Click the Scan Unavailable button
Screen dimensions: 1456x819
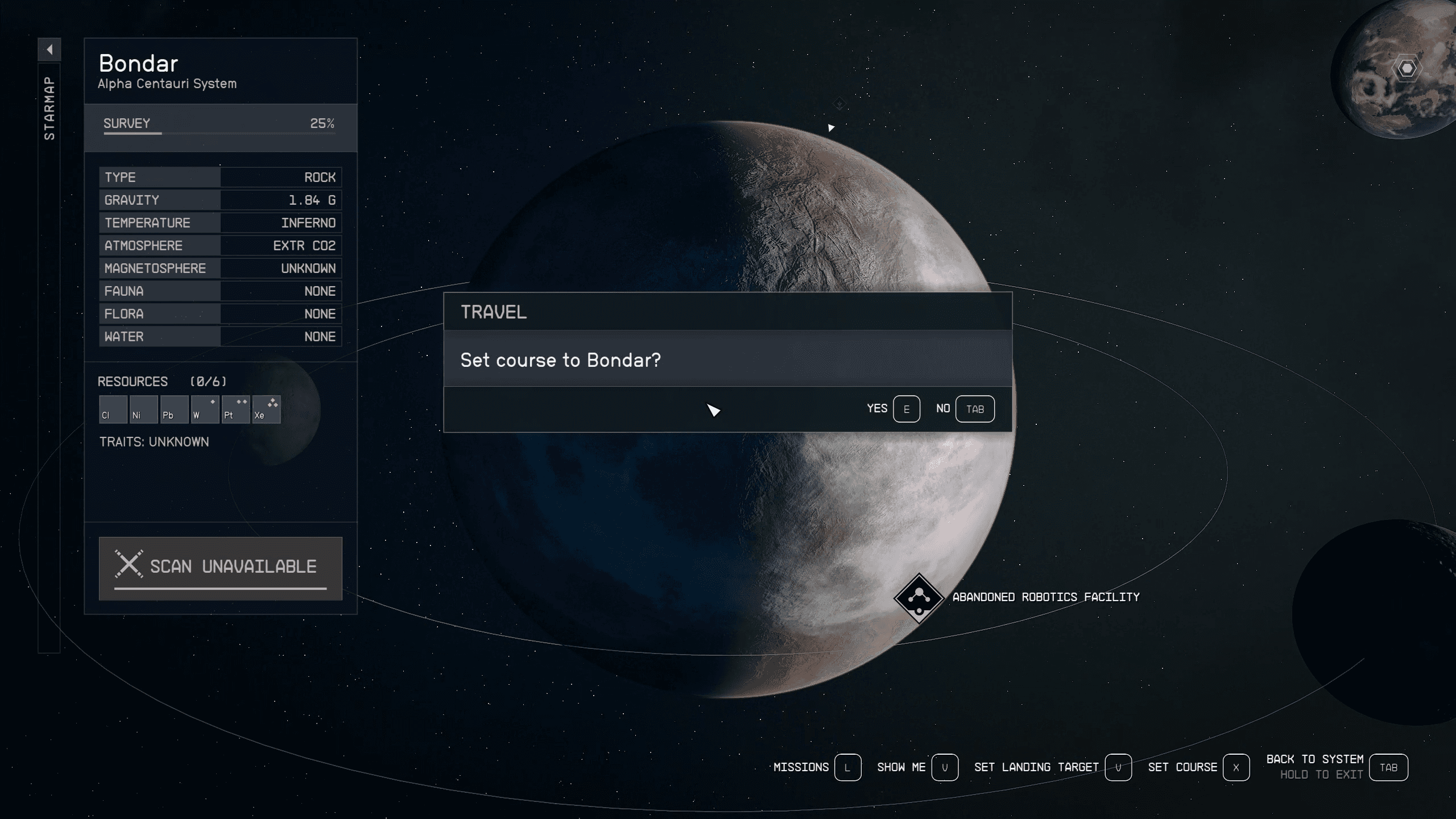[221, 568]
